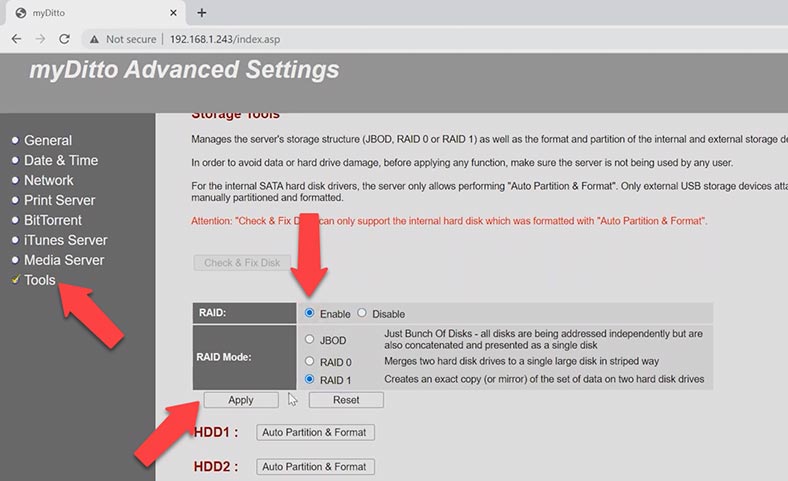Reload the page with refresh icon
Screen dimensions: 788x481
[x=64, y=39]
